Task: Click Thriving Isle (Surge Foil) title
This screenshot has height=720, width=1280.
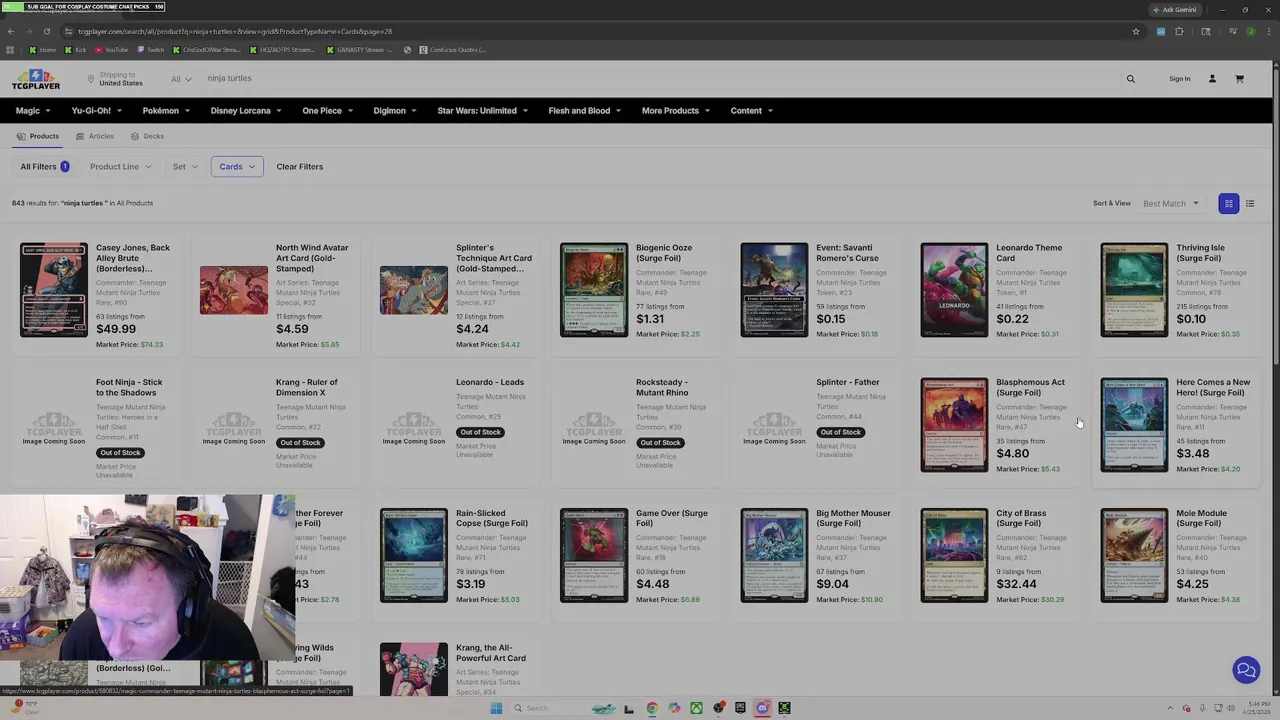Action: point(1200,253)
